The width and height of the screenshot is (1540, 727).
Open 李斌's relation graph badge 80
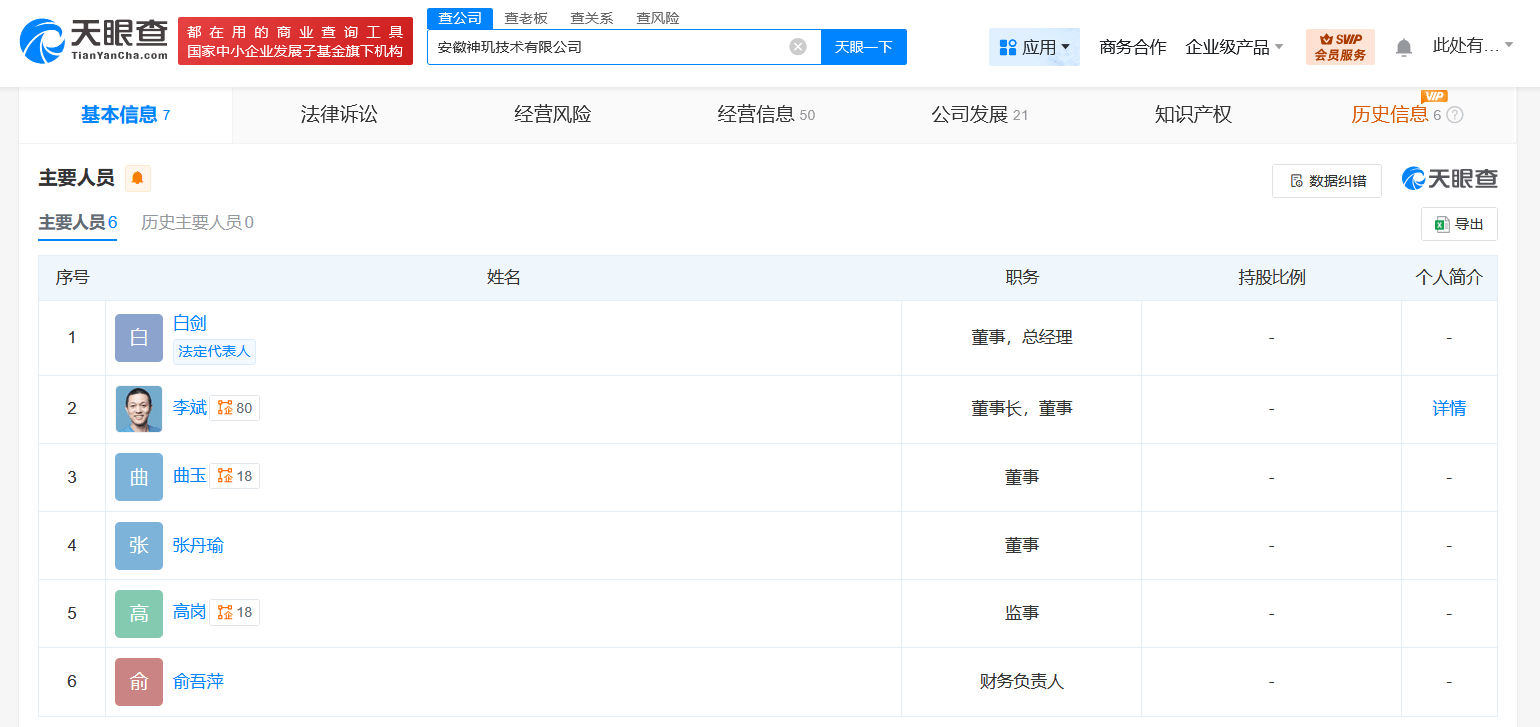tap(235, 408)
